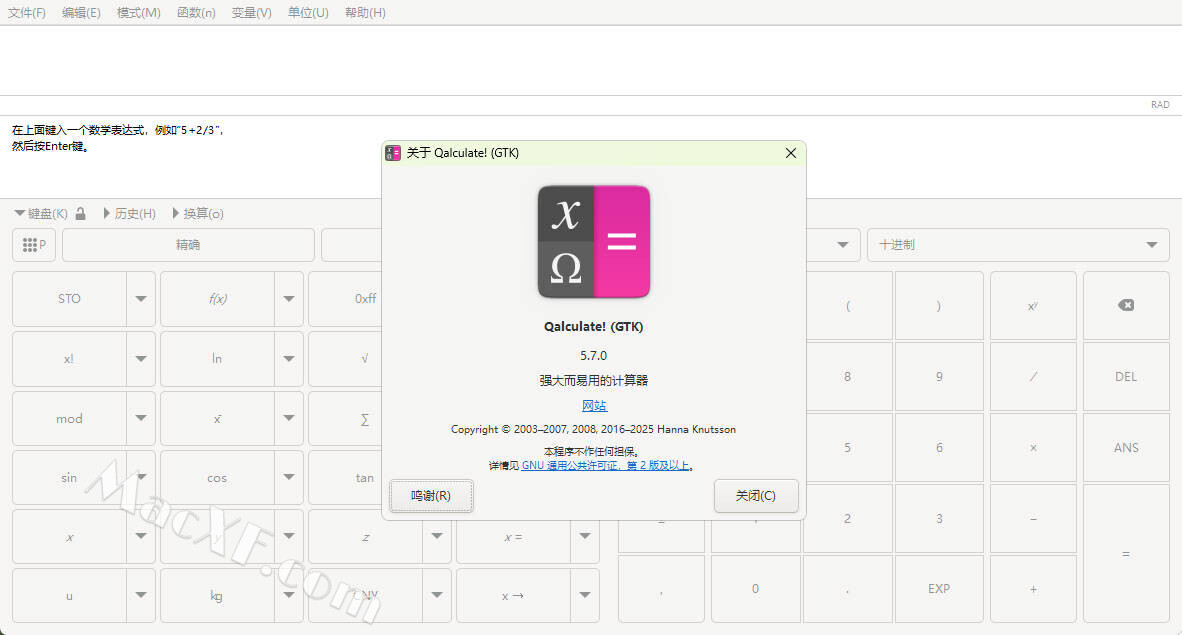Click the f(x) function key
This screenshot has height=635, width=1182.
(217, 299)
